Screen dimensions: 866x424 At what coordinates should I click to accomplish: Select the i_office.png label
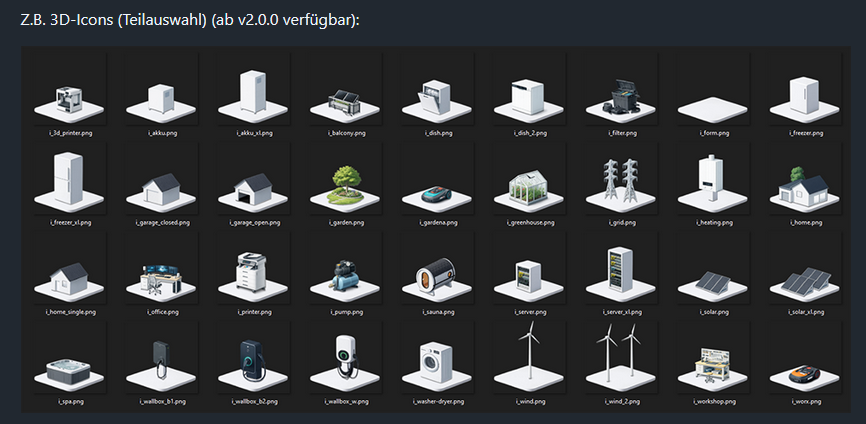pos(163,312)
